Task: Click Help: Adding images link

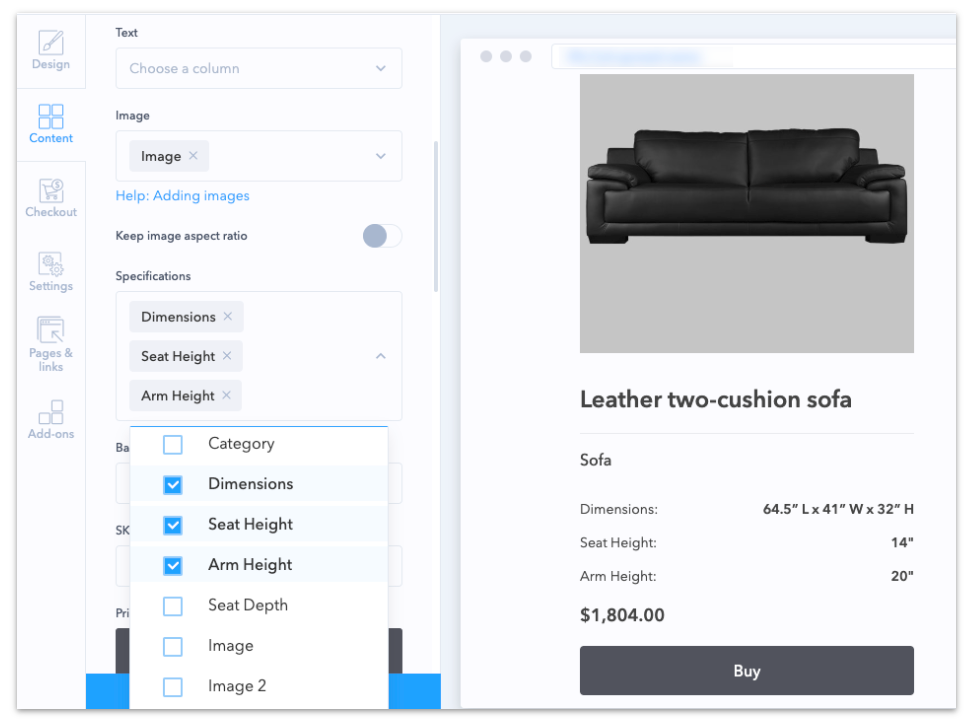Action: coord(182,196)
